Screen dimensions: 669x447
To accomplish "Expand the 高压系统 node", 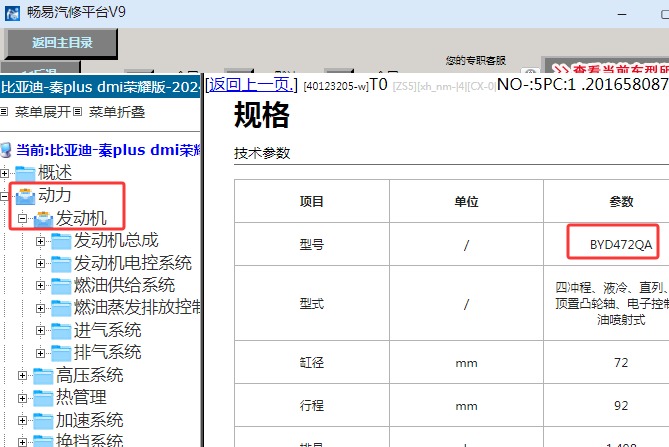I will 23,375.
